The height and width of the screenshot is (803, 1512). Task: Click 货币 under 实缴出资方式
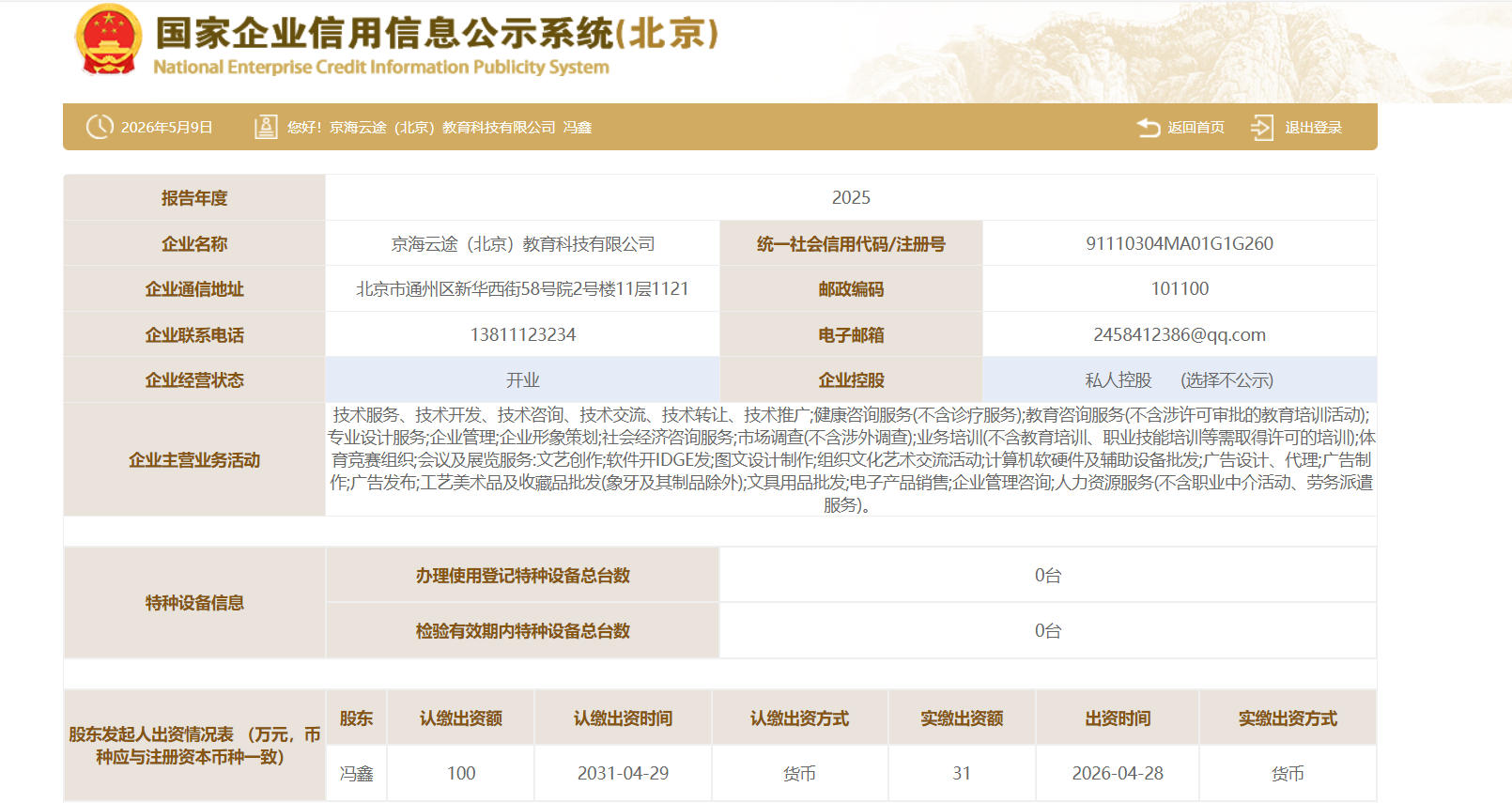pyautogui.click(x=1288, y=774)
